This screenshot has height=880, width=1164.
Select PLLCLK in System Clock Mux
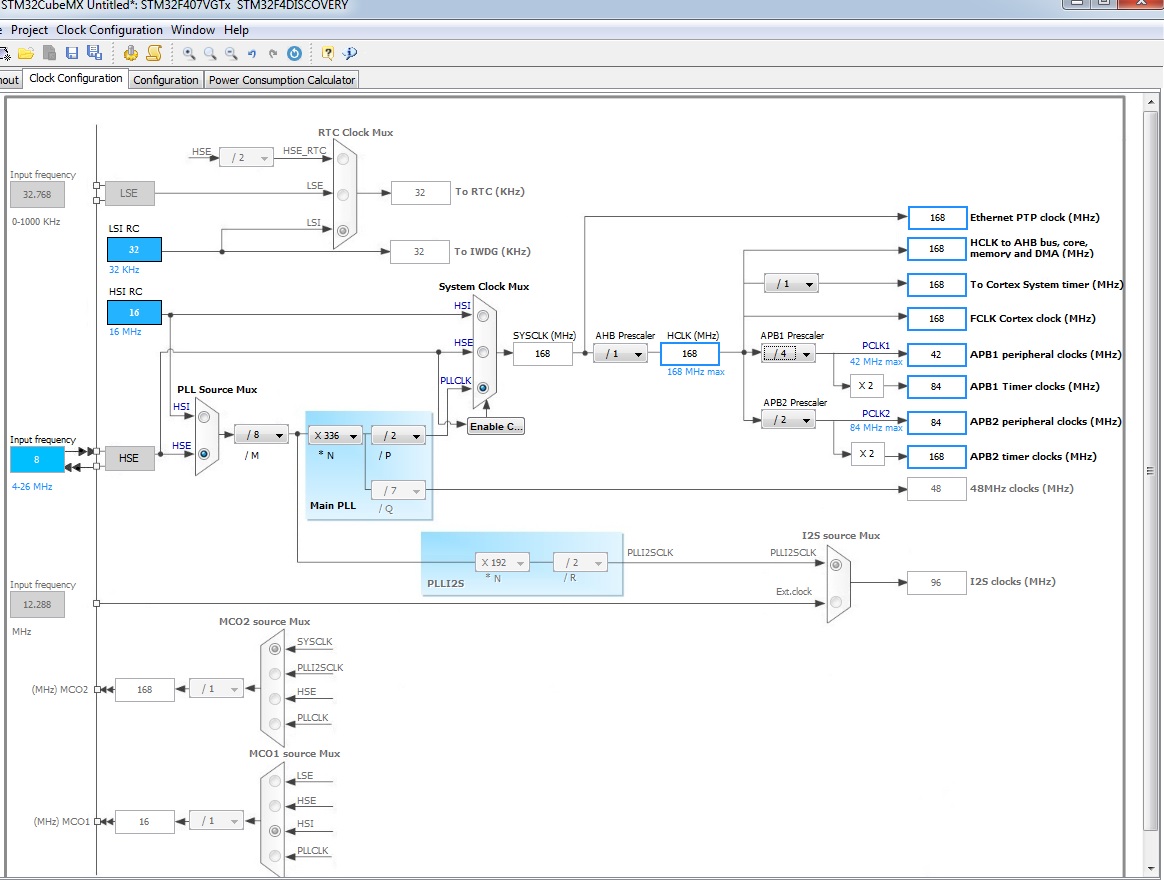click(483, 388)
